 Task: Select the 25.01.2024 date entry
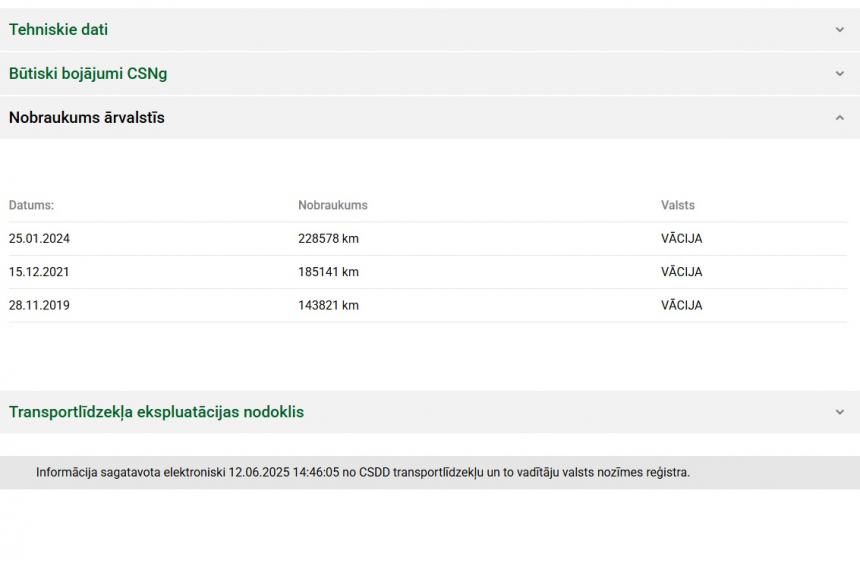point(39,239)
